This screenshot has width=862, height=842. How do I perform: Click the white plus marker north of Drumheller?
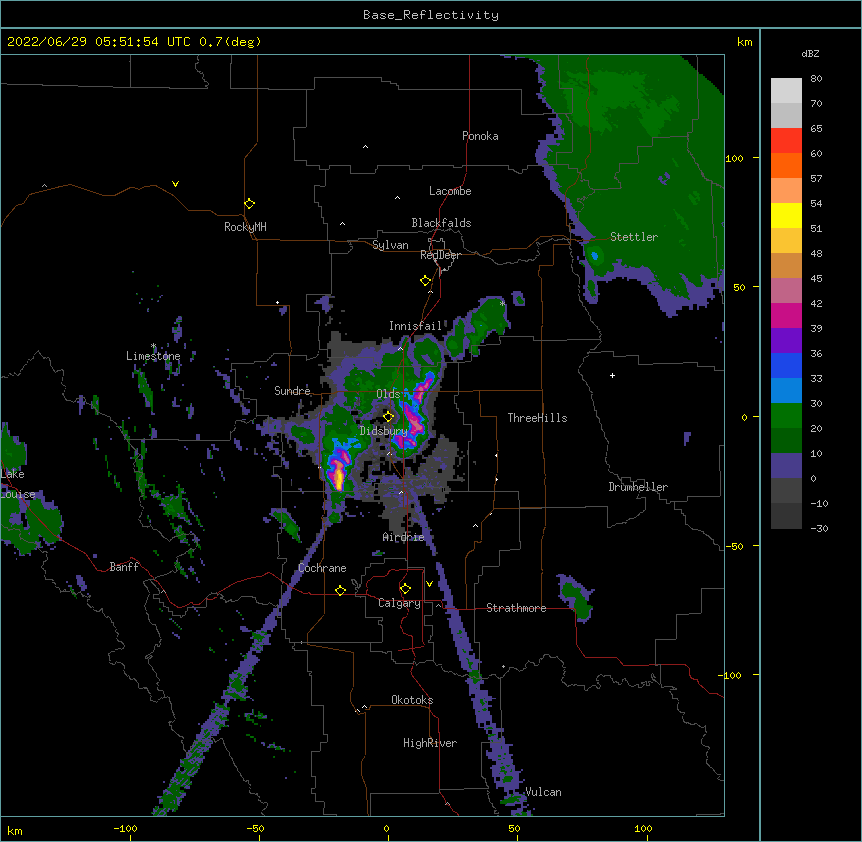[612, 375]
